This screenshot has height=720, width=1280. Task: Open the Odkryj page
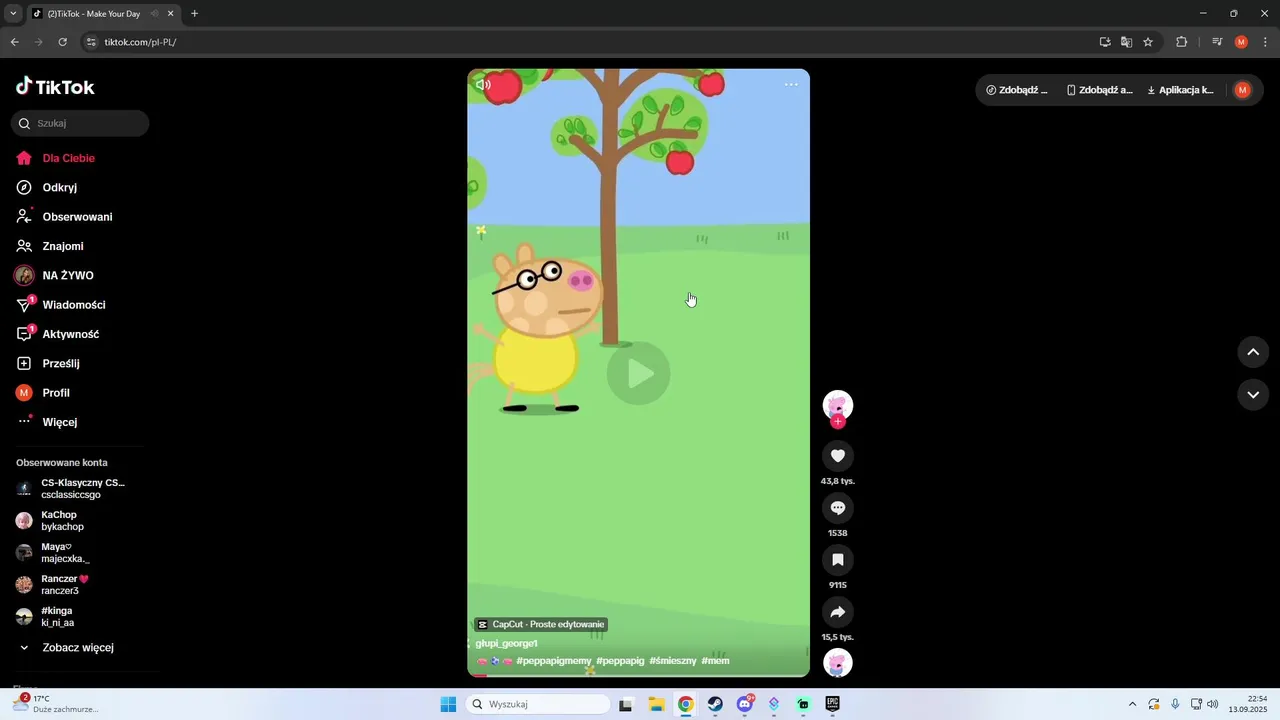(x=59, y=187)
